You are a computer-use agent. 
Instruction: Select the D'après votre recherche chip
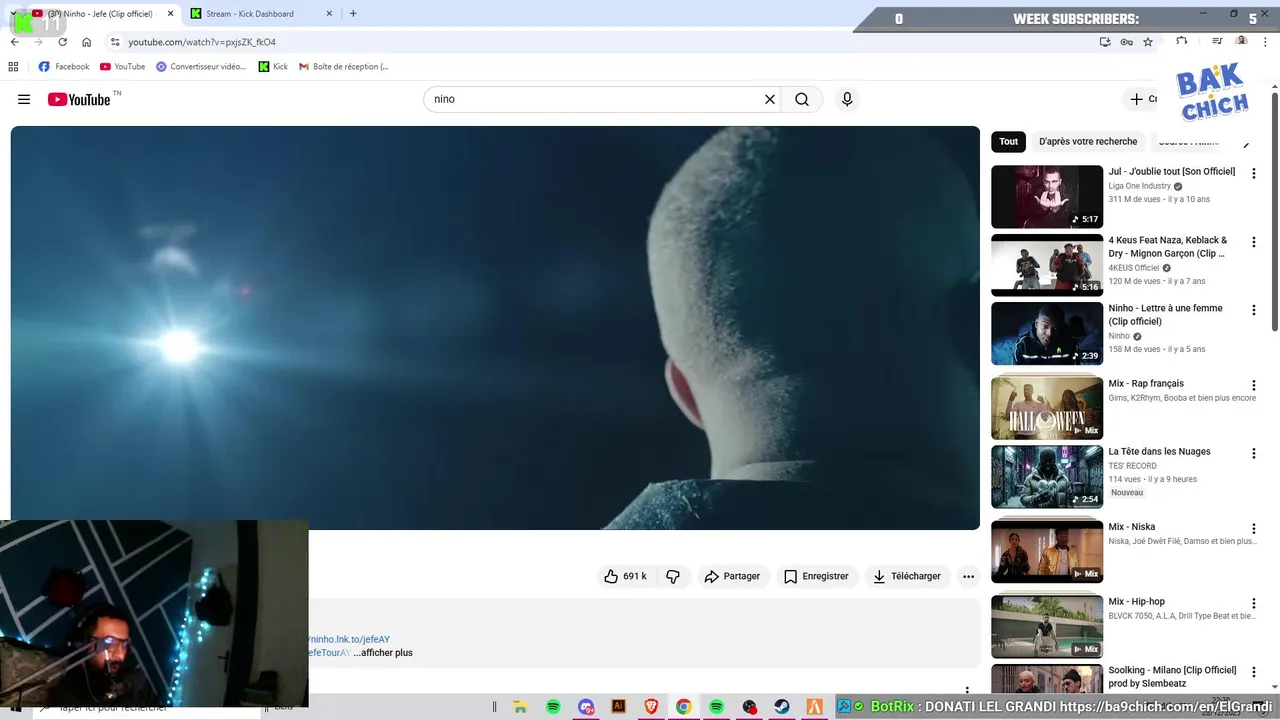point(1088,141)
